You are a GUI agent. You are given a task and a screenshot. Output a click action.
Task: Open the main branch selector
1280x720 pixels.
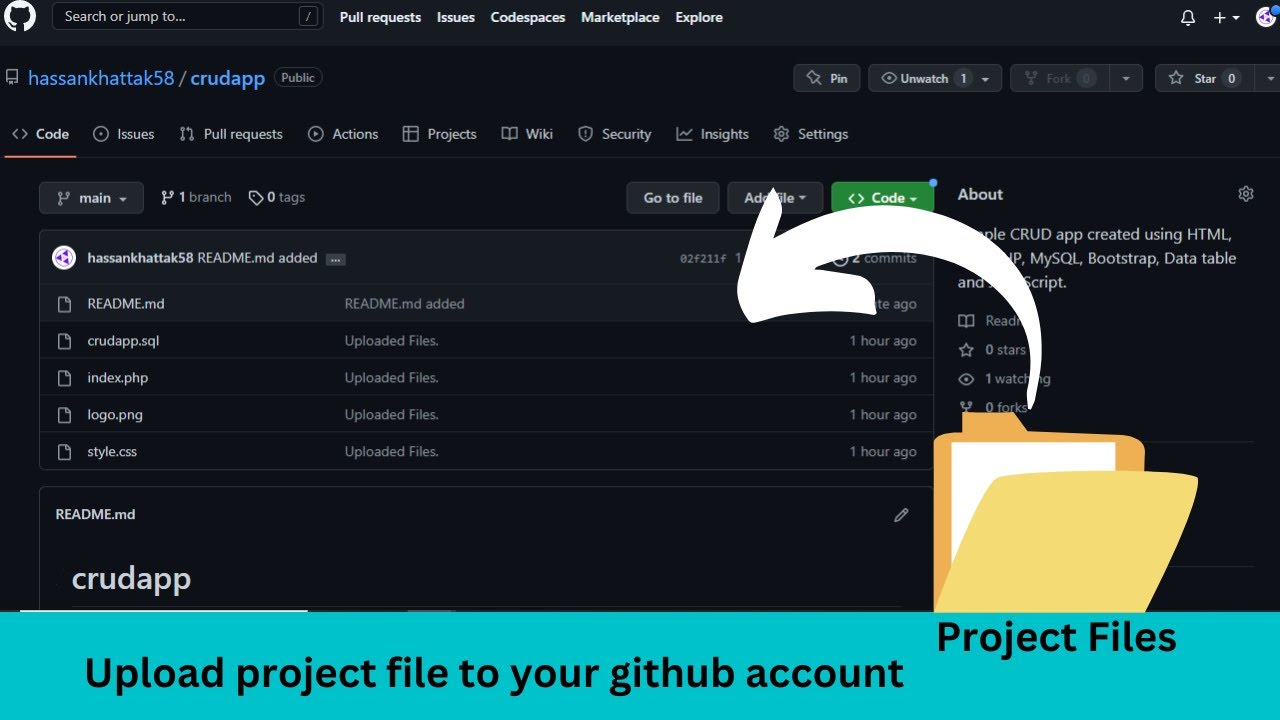coord(91,198)
